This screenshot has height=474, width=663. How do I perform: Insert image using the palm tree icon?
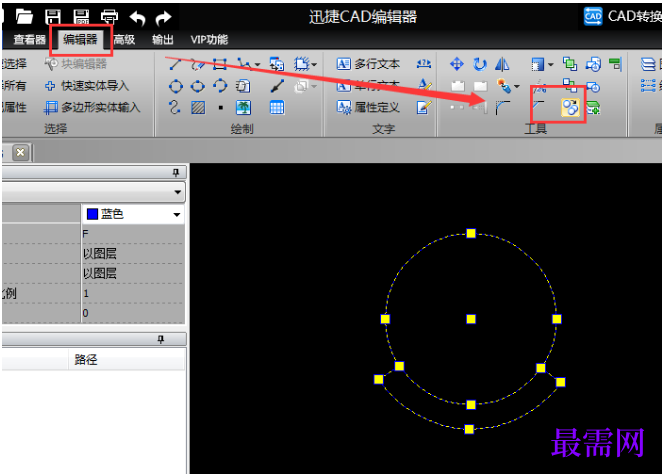tap(243, 107)
